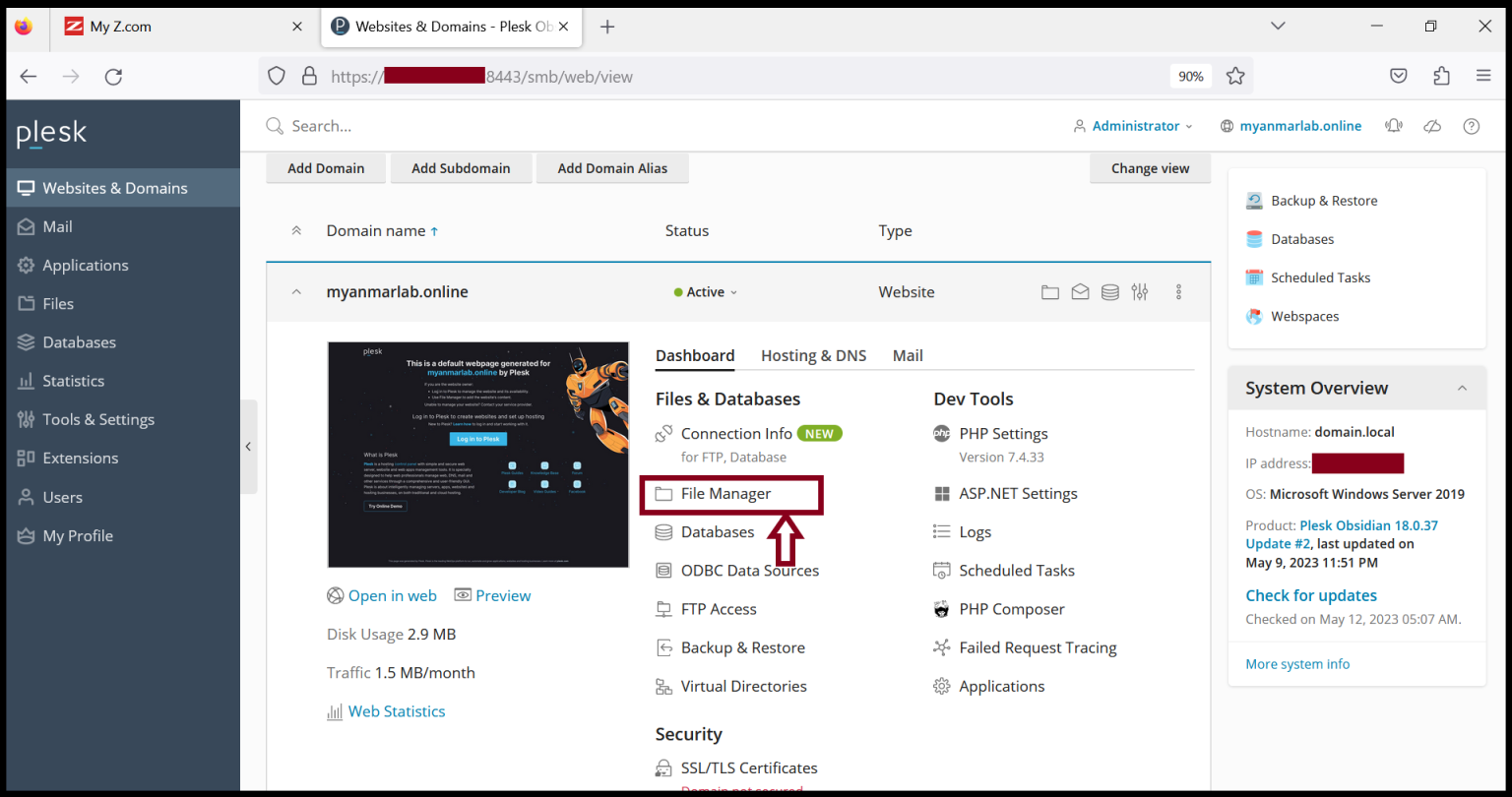1512x797 pixels.
Task: Open Firefox extensions puzzle icon
Action: tap(1441, 76)
